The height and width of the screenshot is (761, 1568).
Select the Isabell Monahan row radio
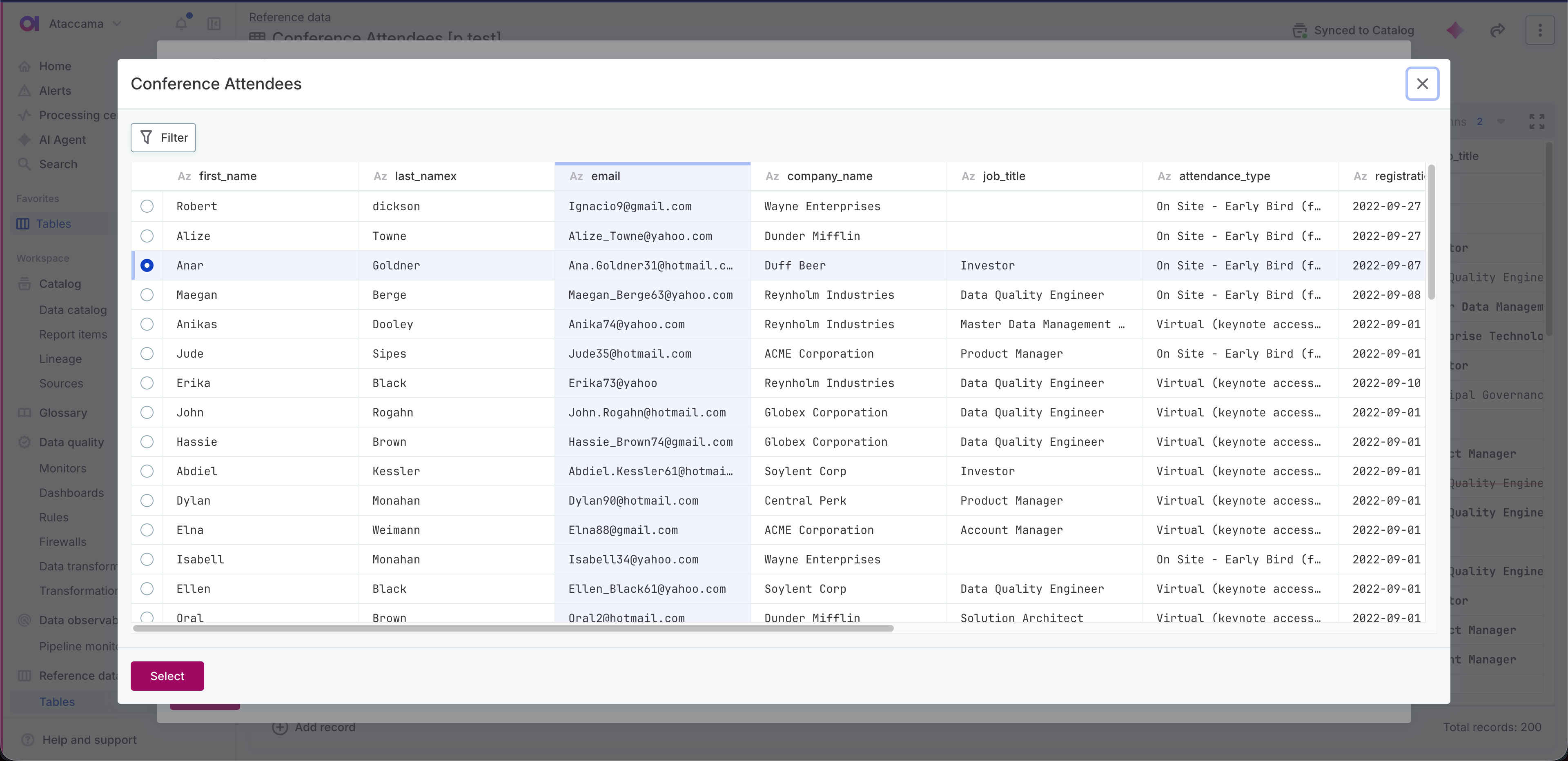pyautogui.click(x=147, y=559)
